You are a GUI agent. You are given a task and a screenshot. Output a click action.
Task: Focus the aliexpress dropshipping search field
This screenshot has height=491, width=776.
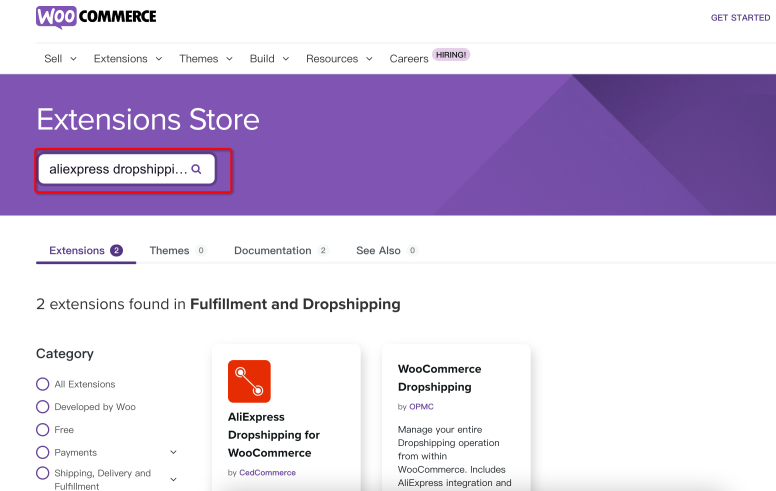(x=127, y=169)
